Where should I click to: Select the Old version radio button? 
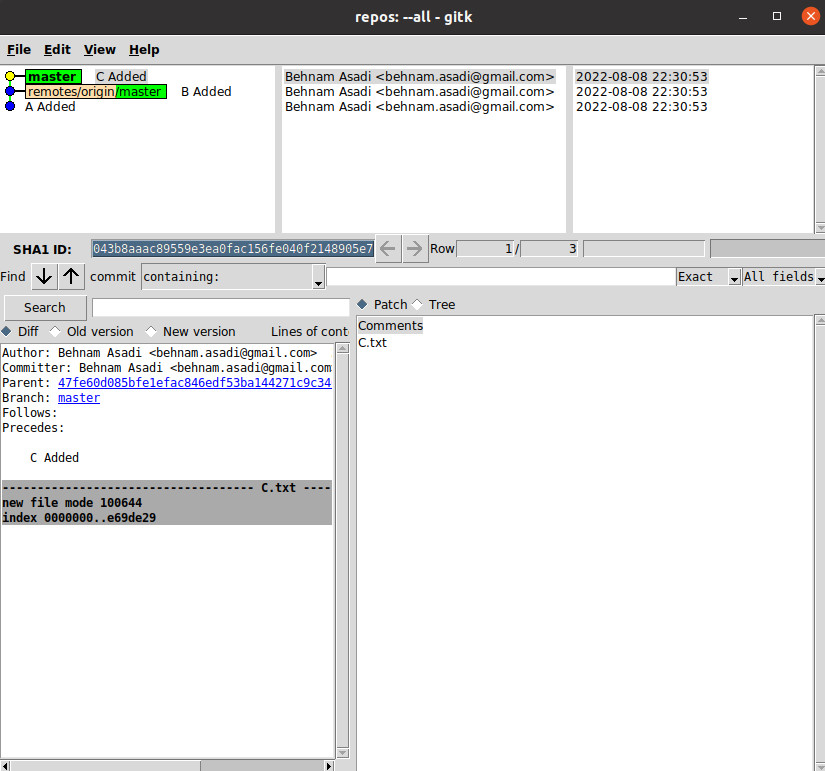55,332
